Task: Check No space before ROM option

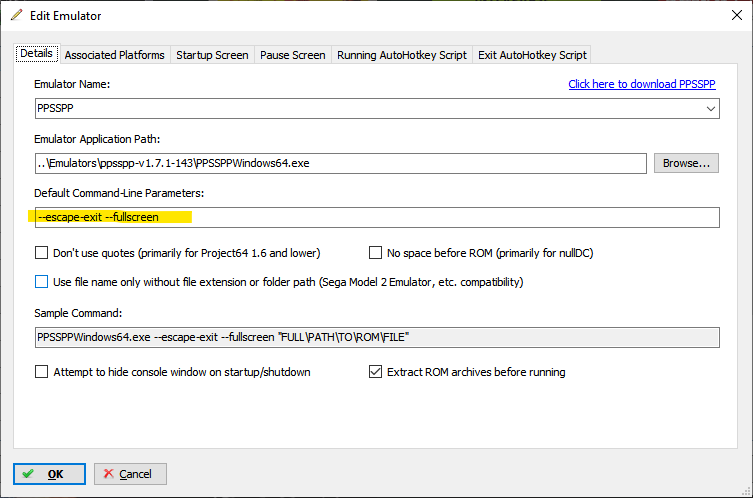Action: click(x=376, y=253)
